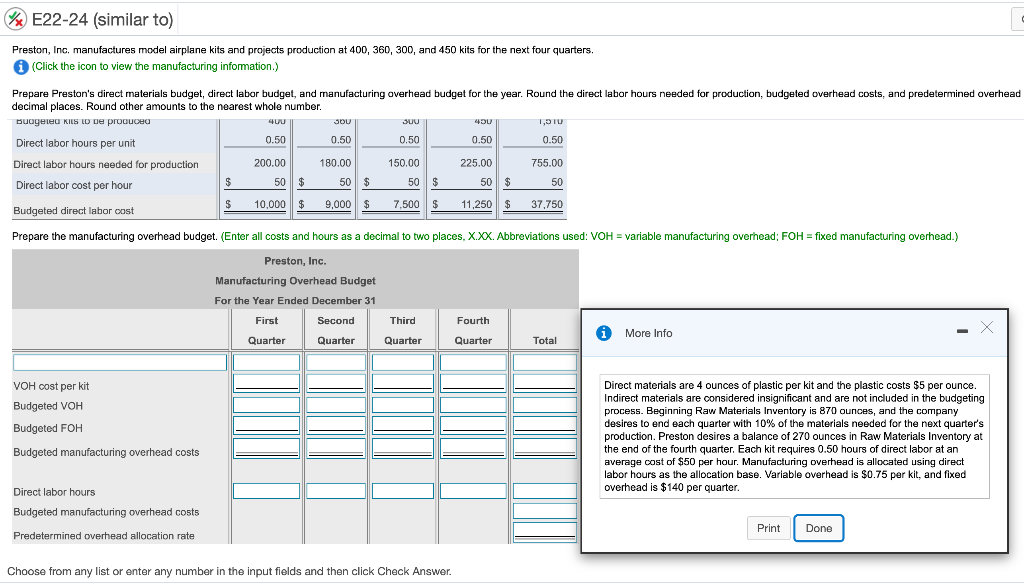
Task: Click Budgeted VOH First Quarter field
Action: click(266, 405)
